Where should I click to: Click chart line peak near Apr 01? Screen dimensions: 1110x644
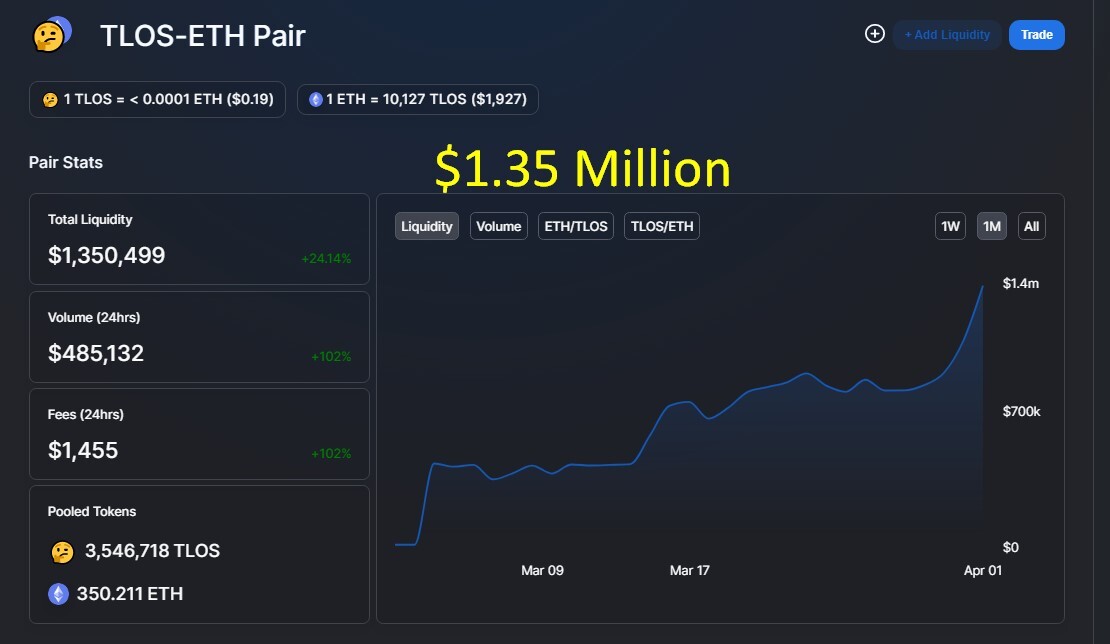point(982,287)
